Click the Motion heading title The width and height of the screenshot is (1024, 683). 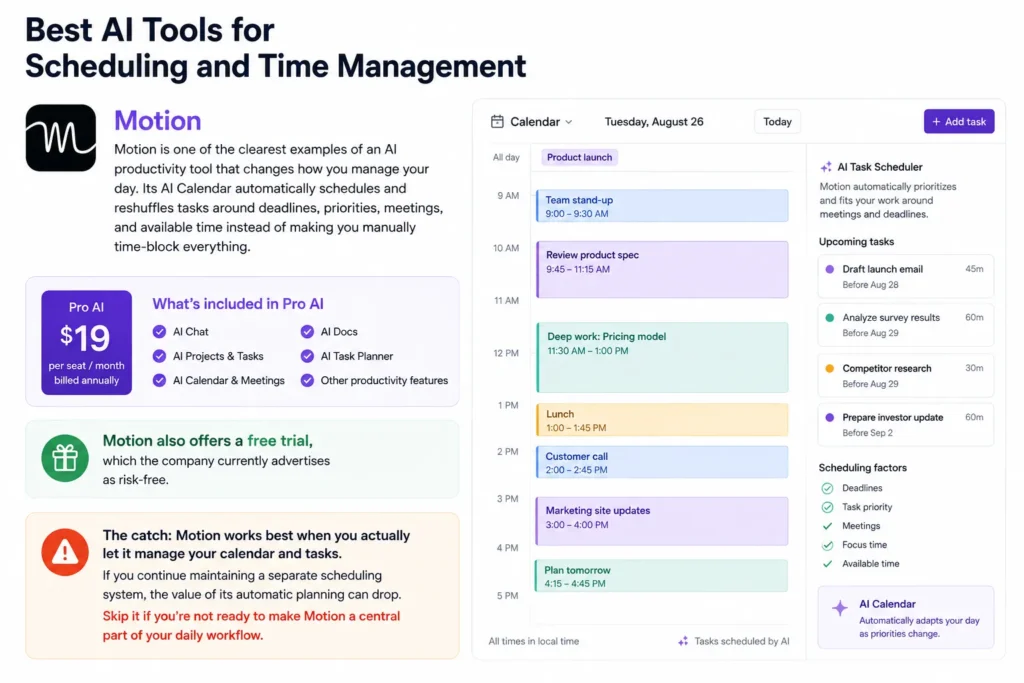pyautogui.click(x=157, y=121)
